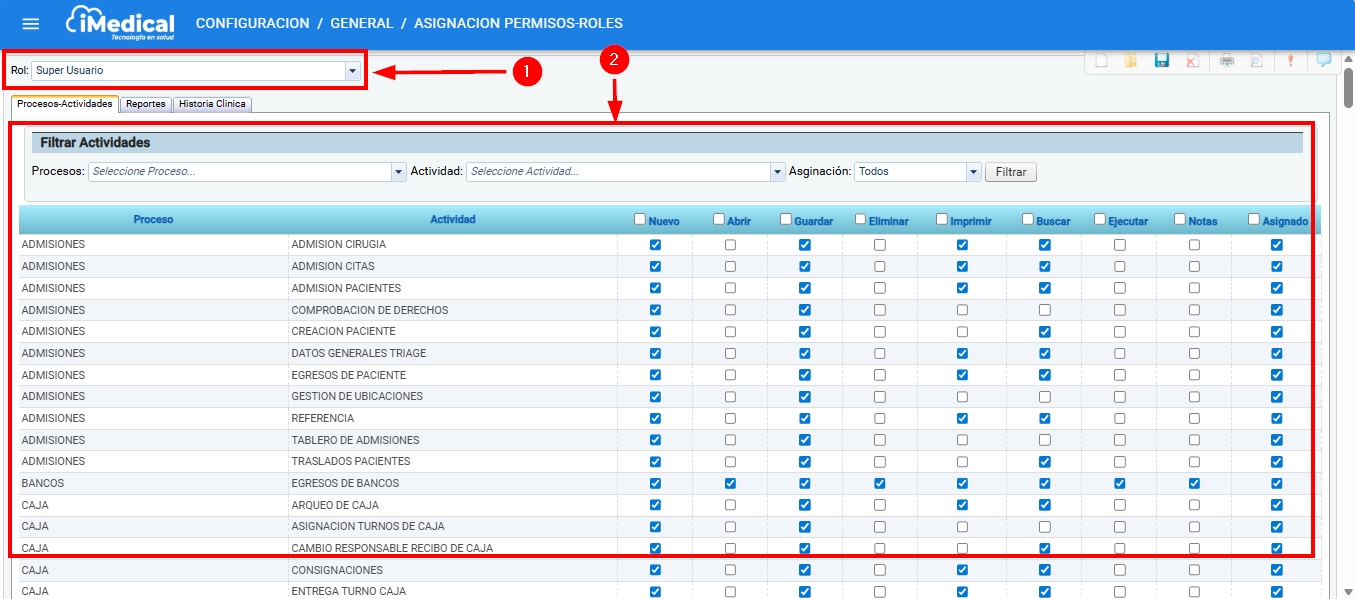Open the hamburger navigation menu
1355x599 pixels.
click(x=31, y=24)
